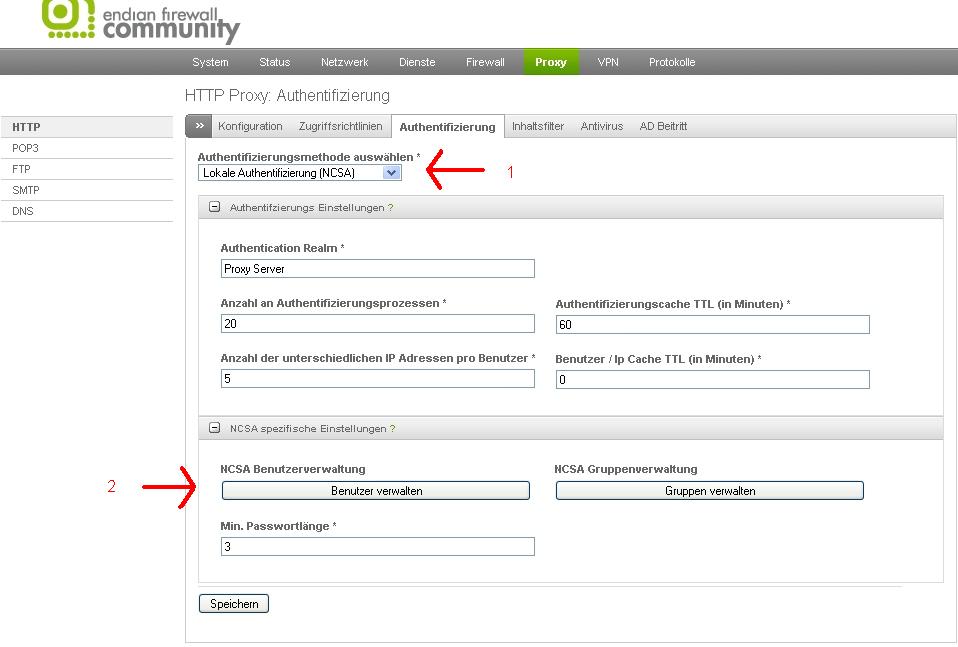The image size is (958, 647).
Task: Collapse the NCSA spezifische Einstellungen section
Action: click(x=214, y=428)
